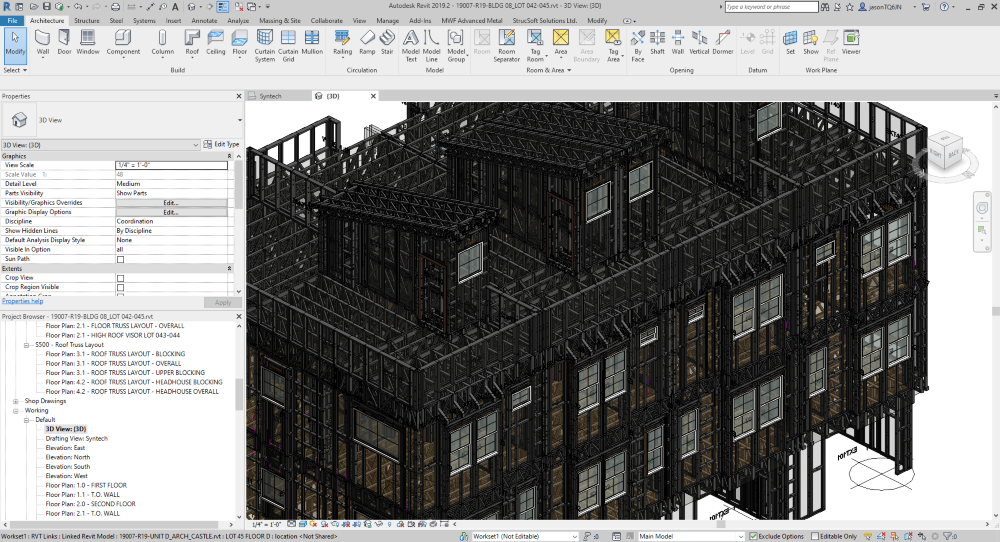Screen dimensions: 1000x542
Task: Open Elevation: North in Project Browser
Action: [67, 457]
